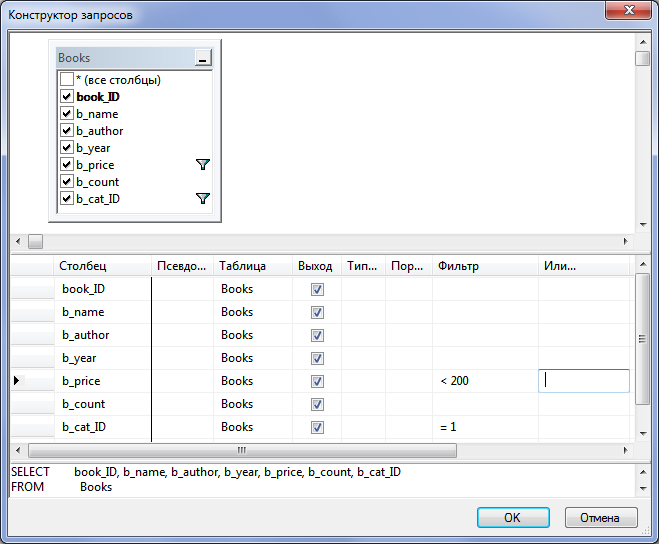Select b_author cell in the Столбец column
659x544 pixels.
tap(103, 335)
